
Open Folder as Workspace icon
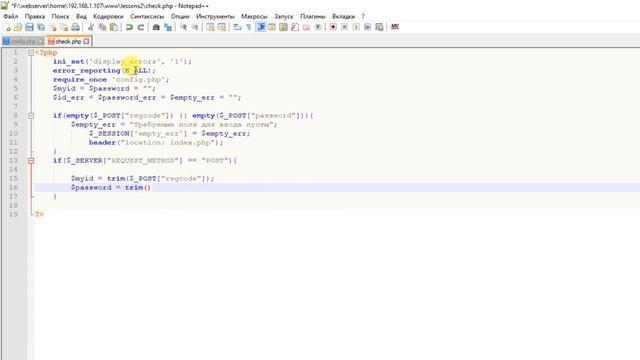[306, 27]
